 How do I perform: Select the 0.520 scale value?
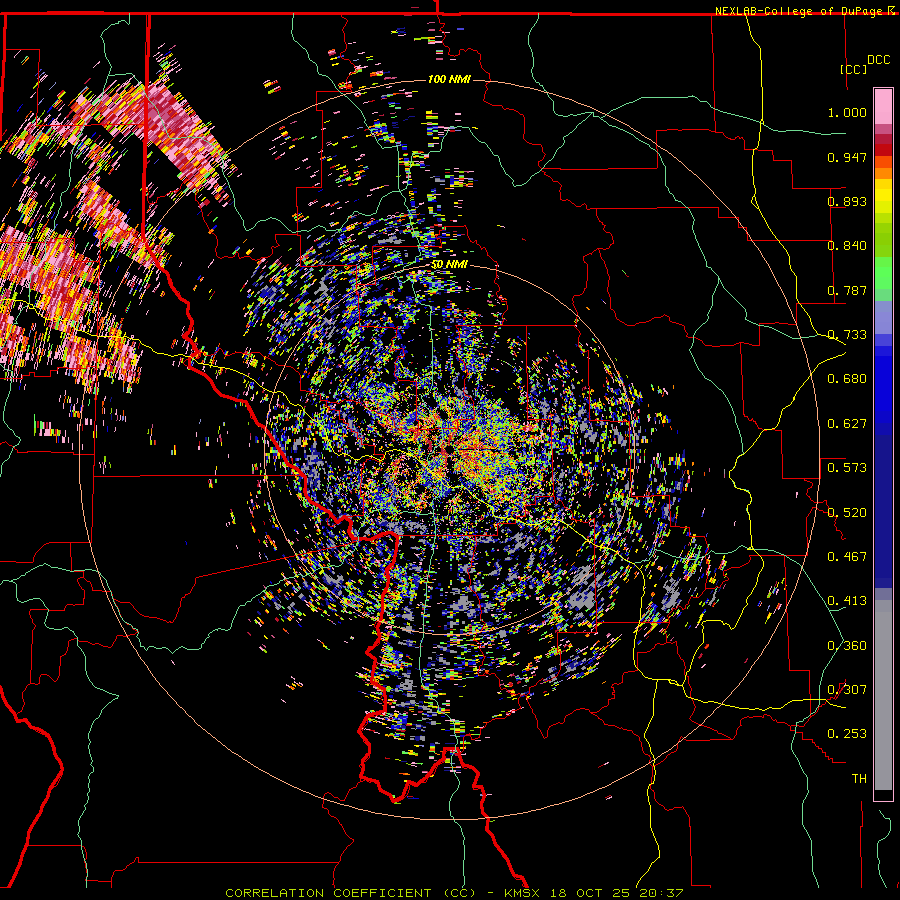(x=847, y=513)
